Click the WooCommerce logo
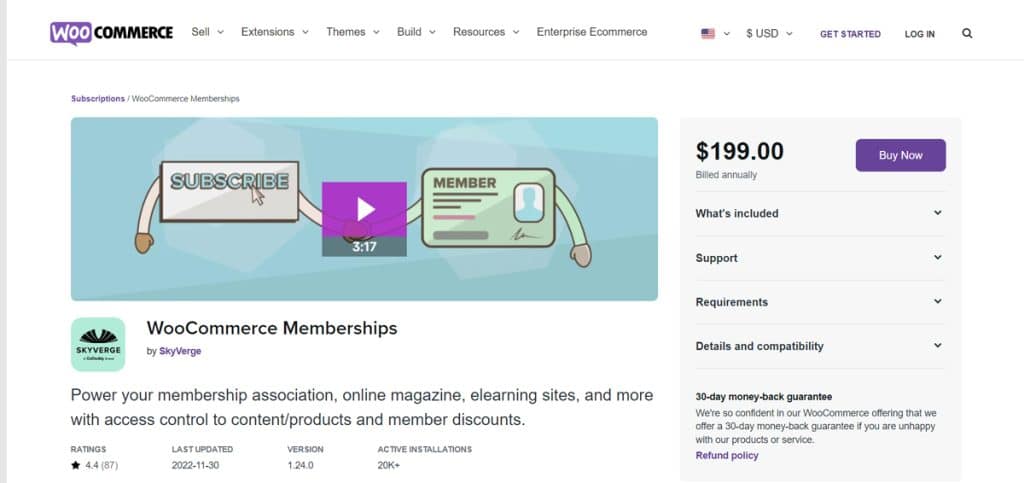 [x=111, y=33]
